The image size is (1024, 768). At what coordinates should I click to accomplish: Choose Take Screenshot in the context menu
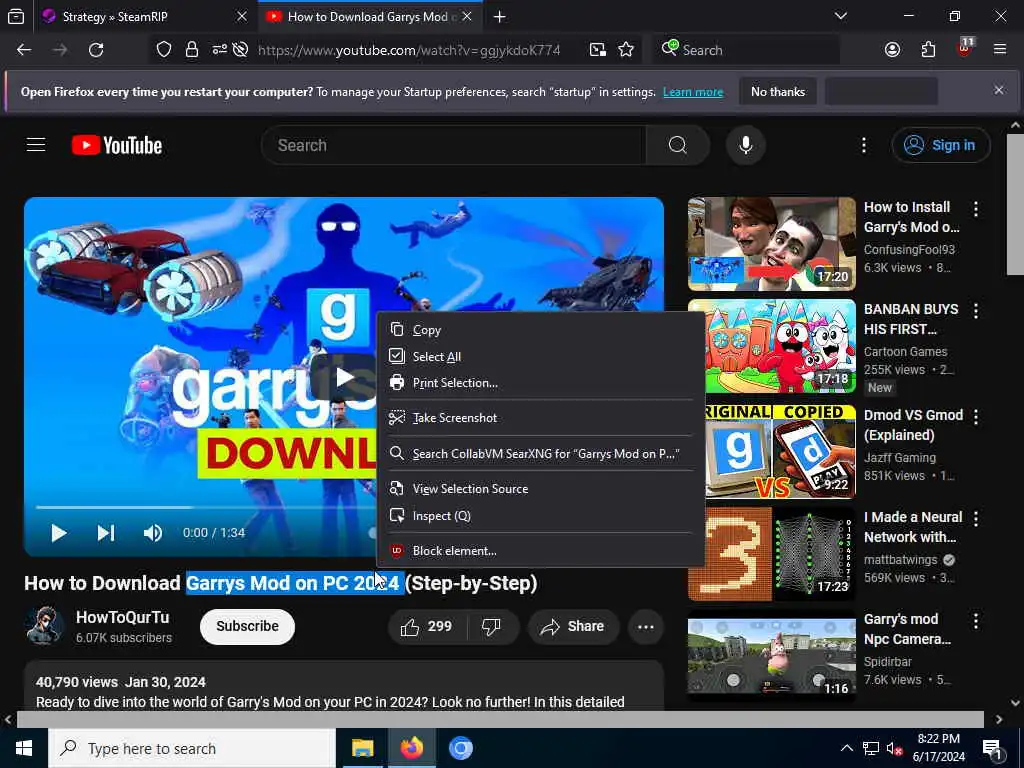click(541, 418)
